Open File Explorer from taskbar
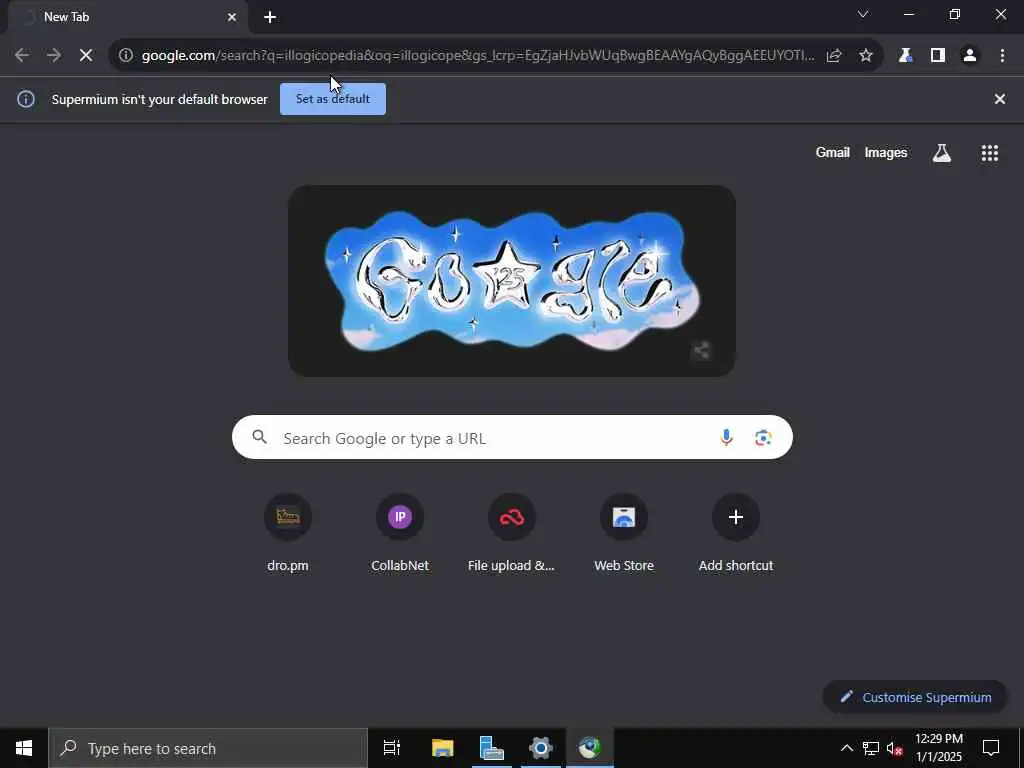 (442, 748)
